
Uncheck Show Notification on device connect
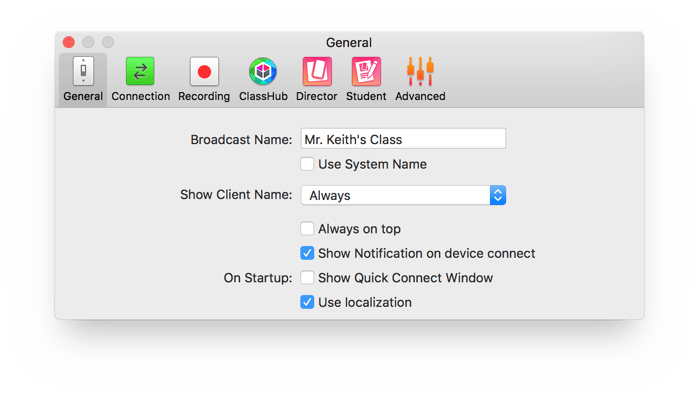pyautogui.click(x=307, y=253)
